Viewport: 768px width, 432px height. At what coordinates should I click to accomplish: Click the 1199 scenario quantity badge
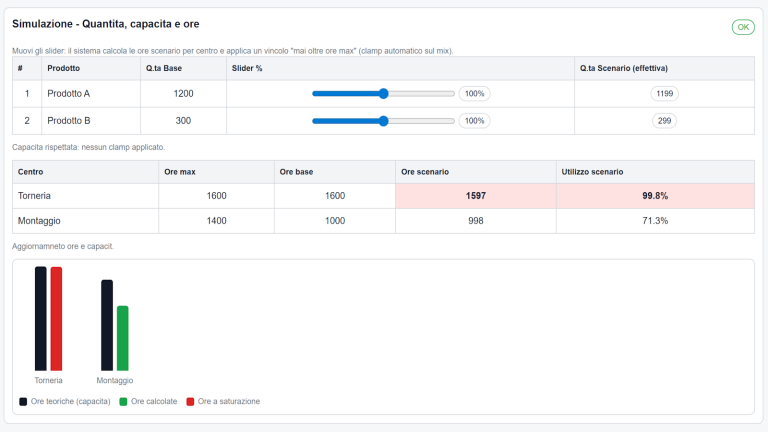664,93
